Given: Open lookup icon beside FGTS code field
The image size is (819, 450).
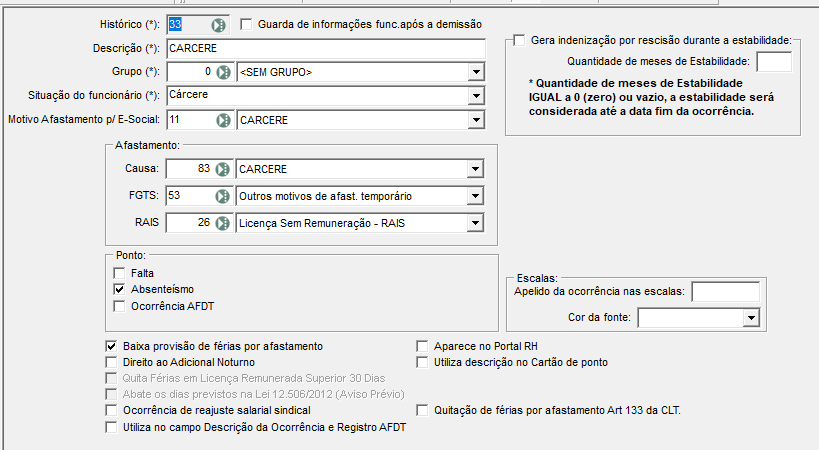Looking at the screenshot, I should pyautogui.click(x=223, y=196).
